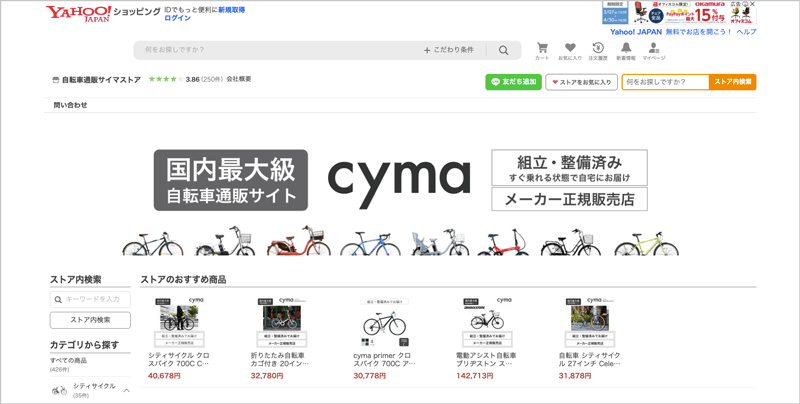Click cyma primer クロスバイク title text
800x404 pixels.
point(385,360)
